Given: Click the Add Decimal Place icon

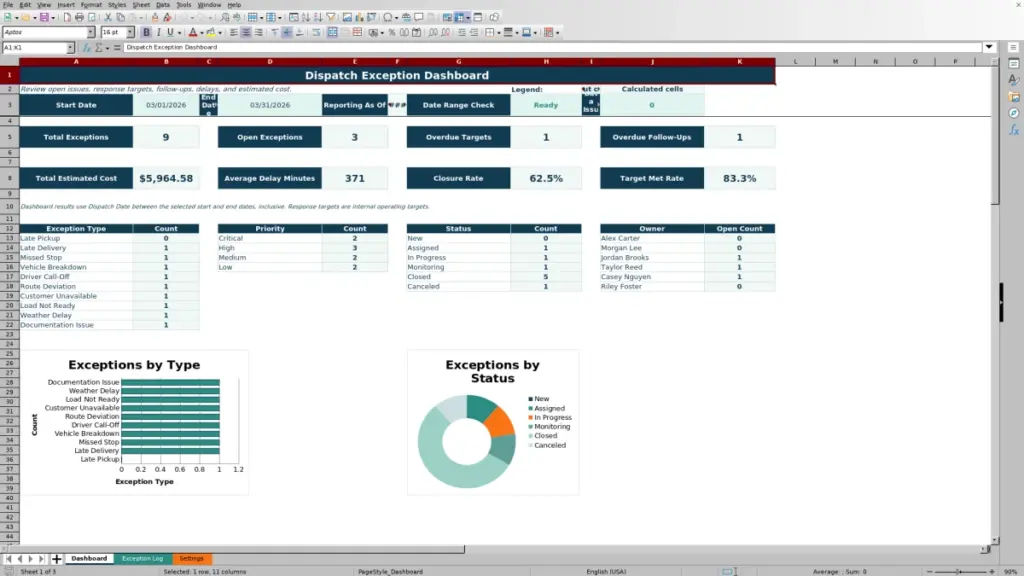Looking at the screenshot, I should pos(433,32).
